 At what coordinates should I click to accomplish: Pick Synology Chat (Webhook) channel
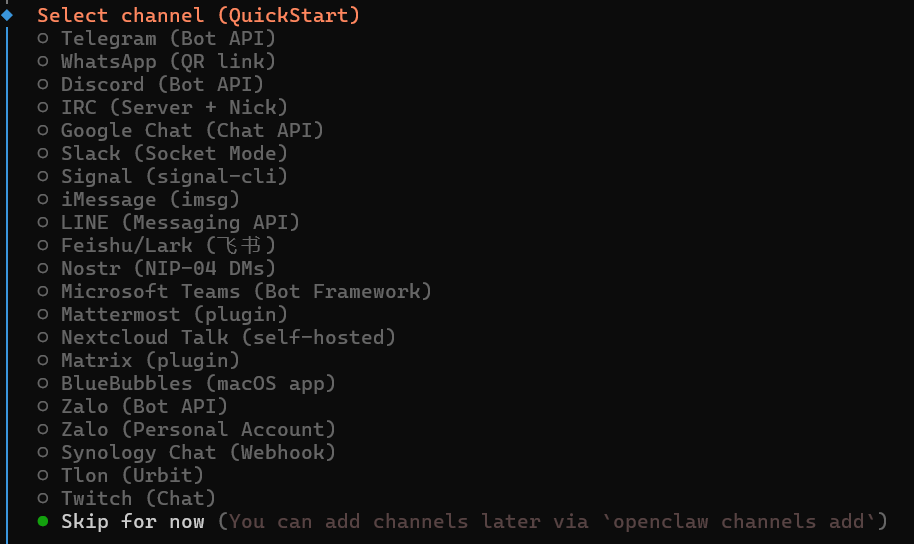pos(198,453)
